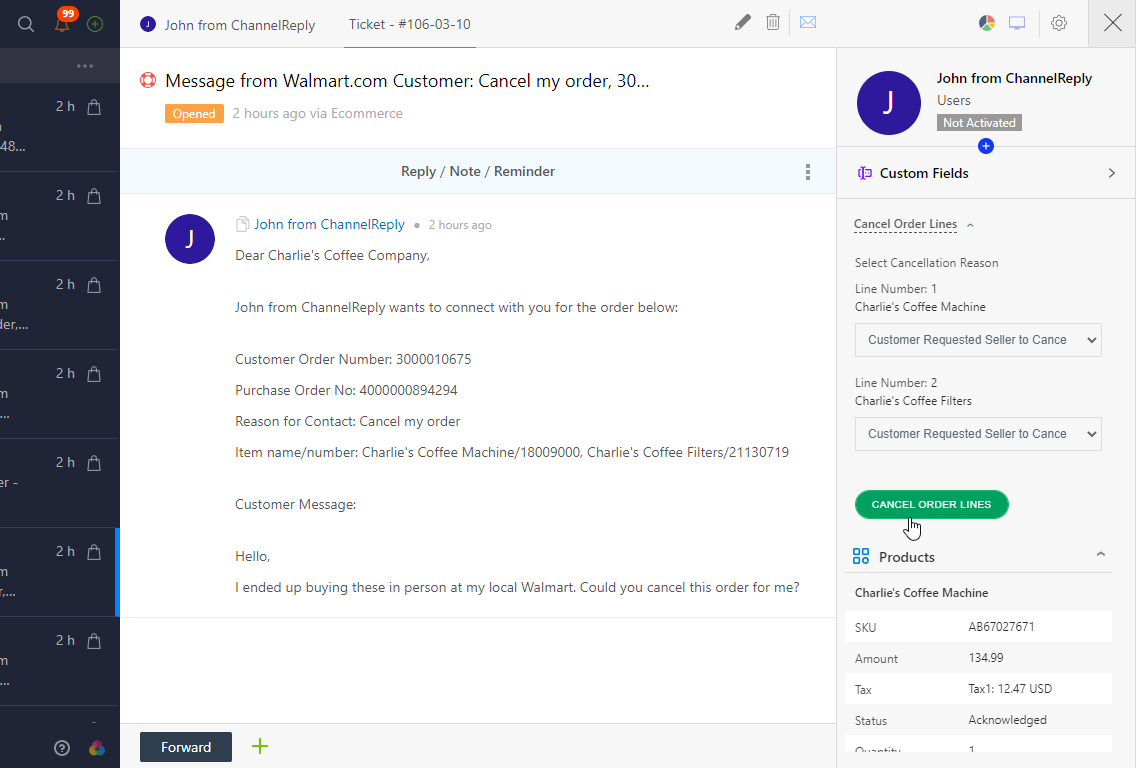The height and width of the screenshot is (768, 1136).
Task: Click the Not Activated badge
Action: point(979,123)
